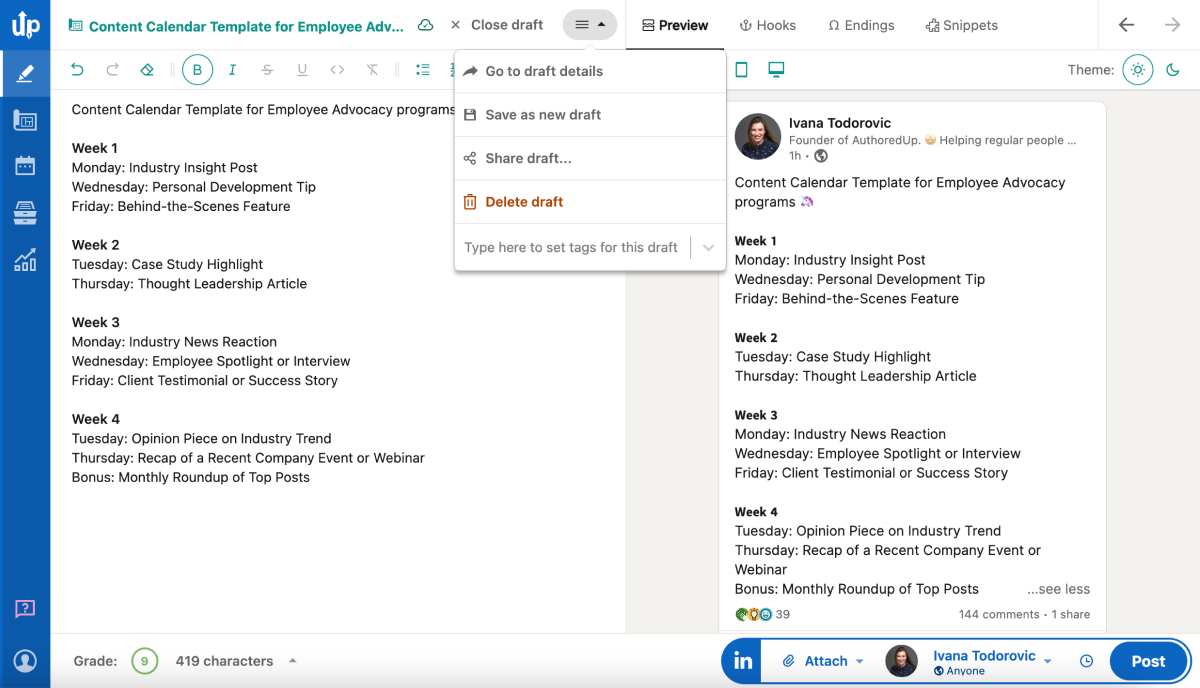Viewport: 1200px width, 688px height.
Task: Open the calendar section in the left sidebar
Action: point(24,165)
